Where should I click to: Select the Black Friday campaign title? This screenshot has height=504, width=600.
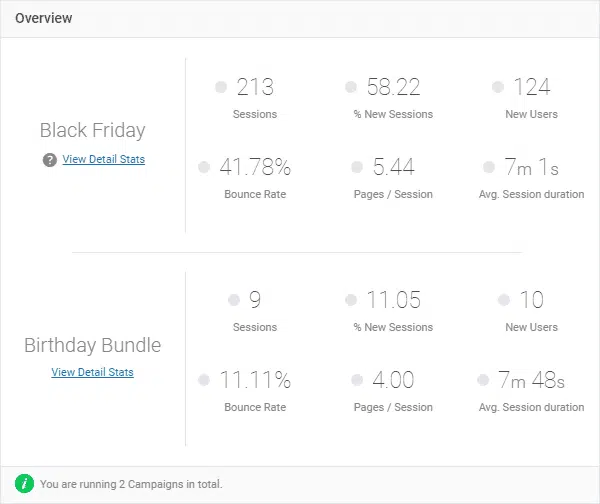(93, 130)
